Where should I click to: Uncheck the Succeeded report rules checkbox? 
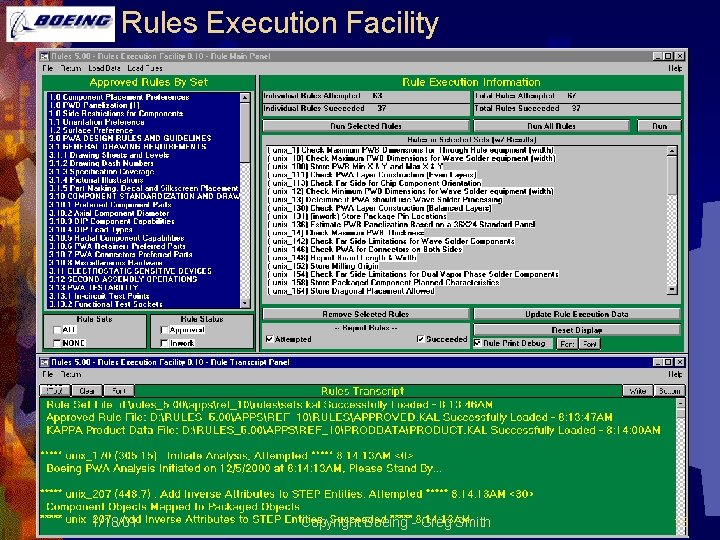tap(420, 339)
